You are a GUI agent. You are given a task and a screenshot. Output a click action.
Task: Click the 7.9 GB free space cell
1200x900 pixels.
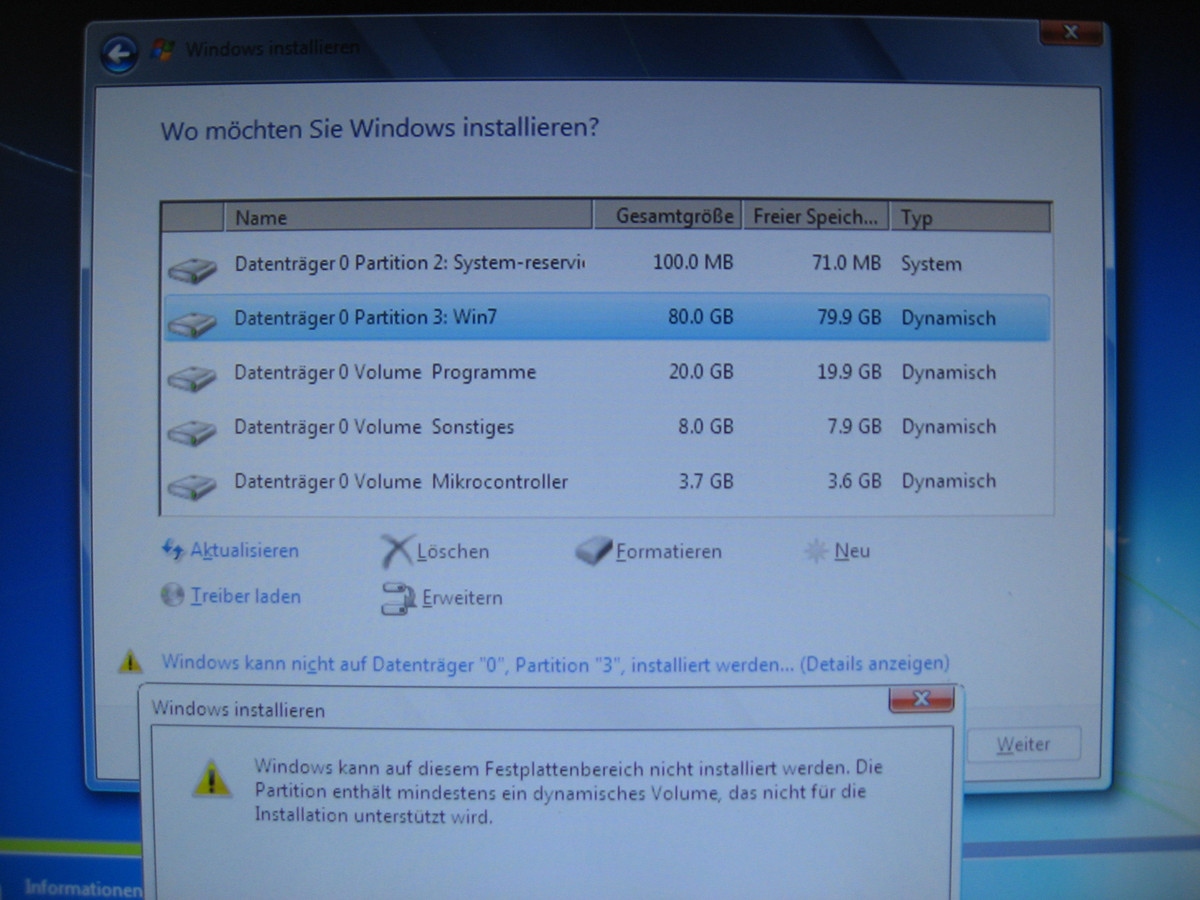(854, 426)
